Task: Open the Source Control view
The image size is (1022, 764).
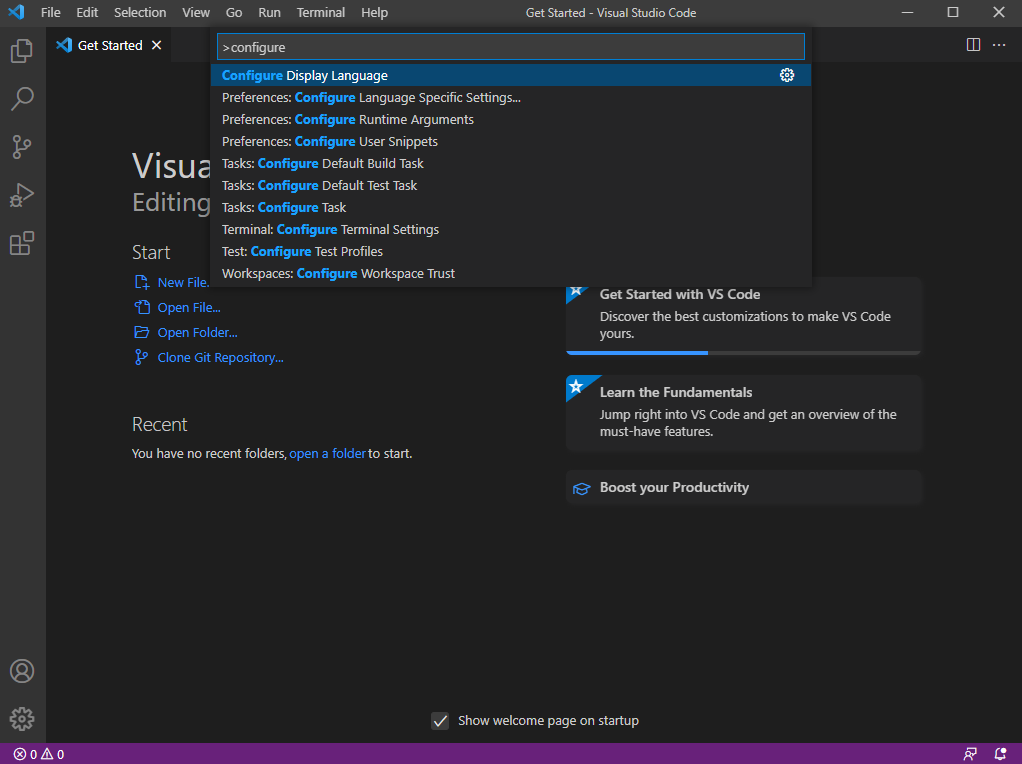Action: [x=22, y=147]
